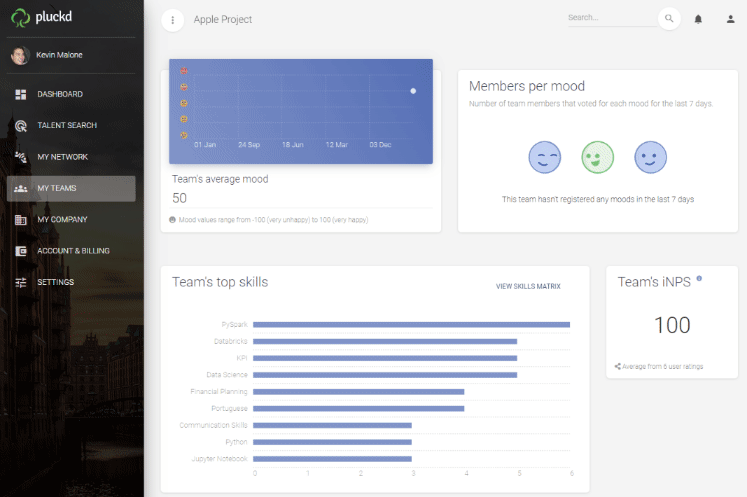Click the Financial Planning skill bar
Image resolution: width=747 pixels, height=497 pixels.
point(358,392)
